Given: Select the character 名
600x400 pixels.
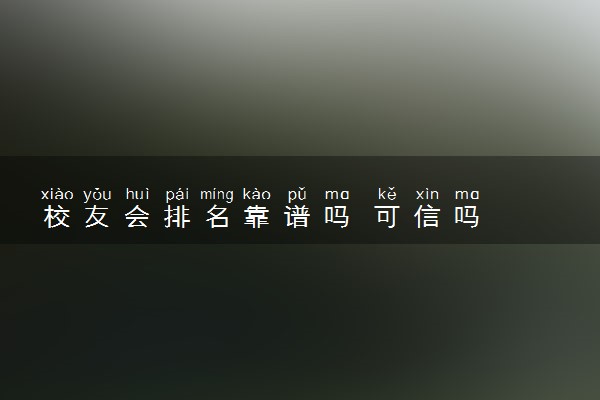Looking at the screenshot, I should (x=217, y=217).
